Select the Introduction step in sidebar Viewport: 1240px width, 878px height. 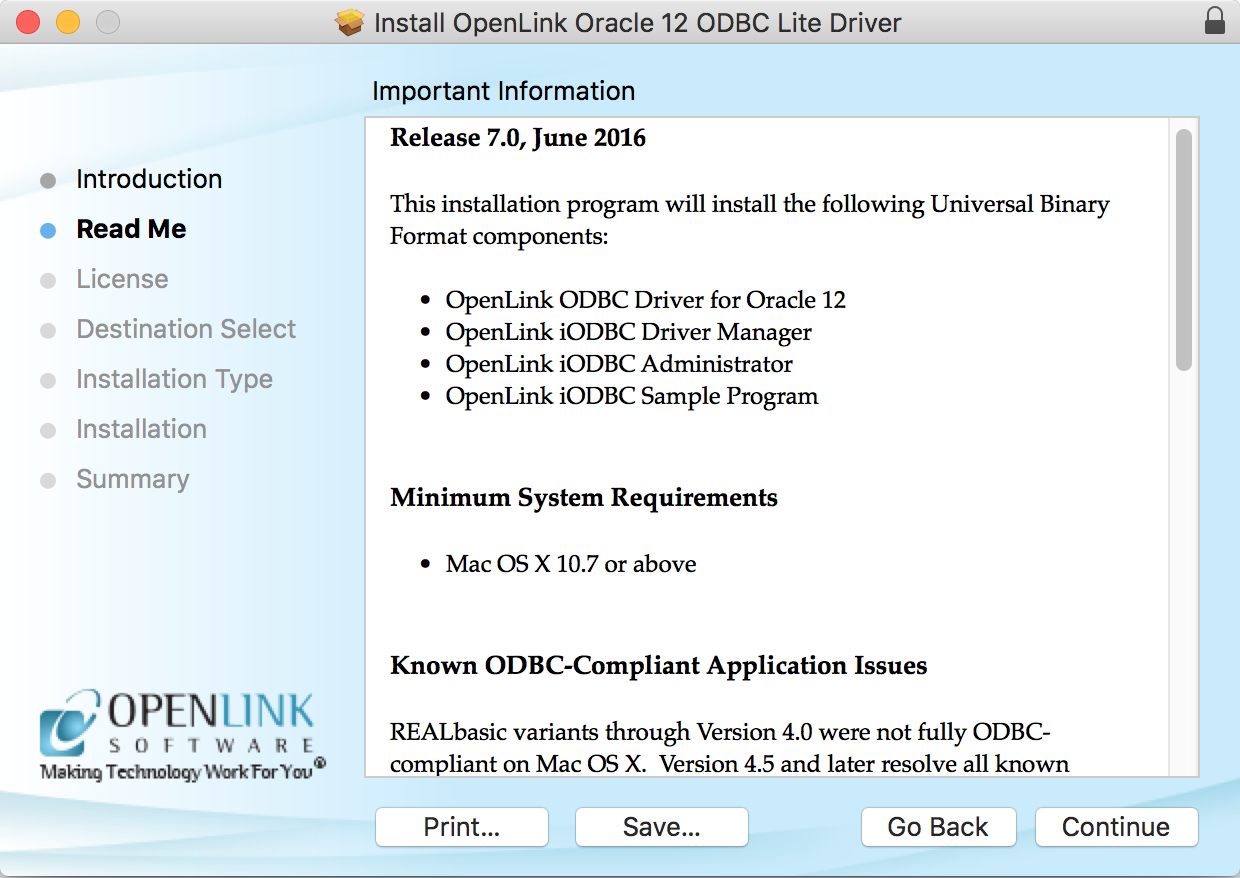coord(149,180)
